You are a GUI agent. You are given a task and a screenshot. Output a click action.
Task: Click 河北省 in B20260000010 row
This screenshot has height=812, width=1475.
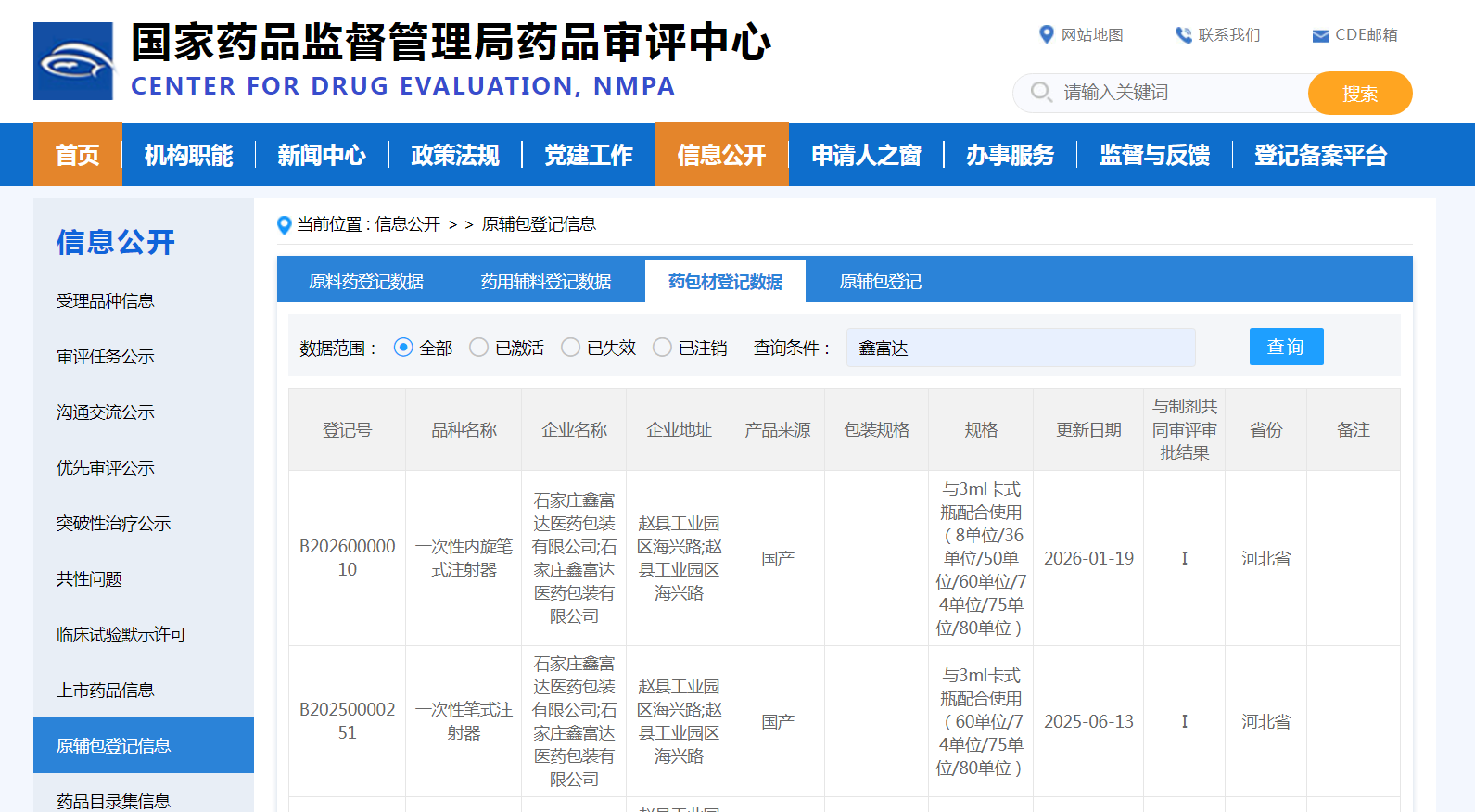pyautogui.click(x=1266, y=558)
